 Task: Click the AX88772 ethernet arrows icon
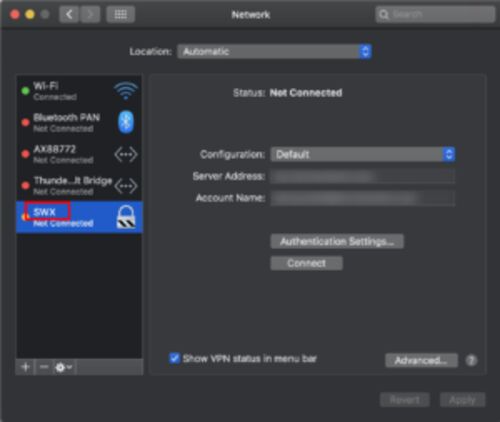coord(126,154)
